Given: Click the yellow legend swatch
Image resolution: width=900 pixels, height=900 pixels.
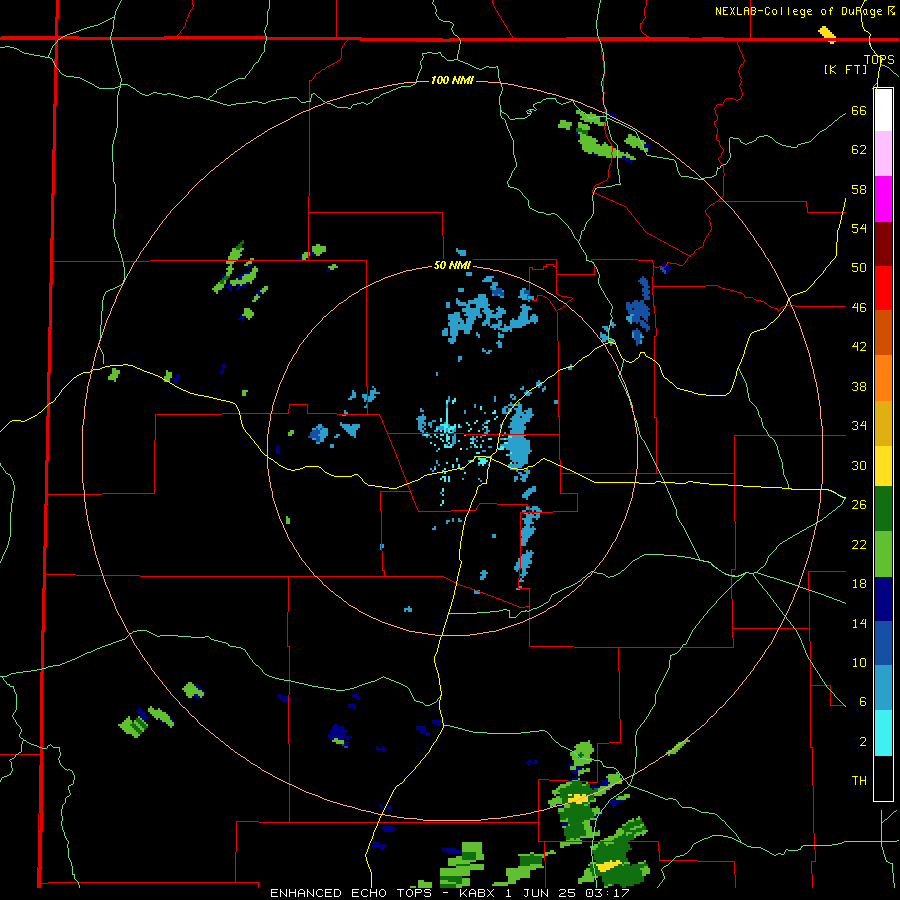Looking at the screenshot, I should [883, 466].
